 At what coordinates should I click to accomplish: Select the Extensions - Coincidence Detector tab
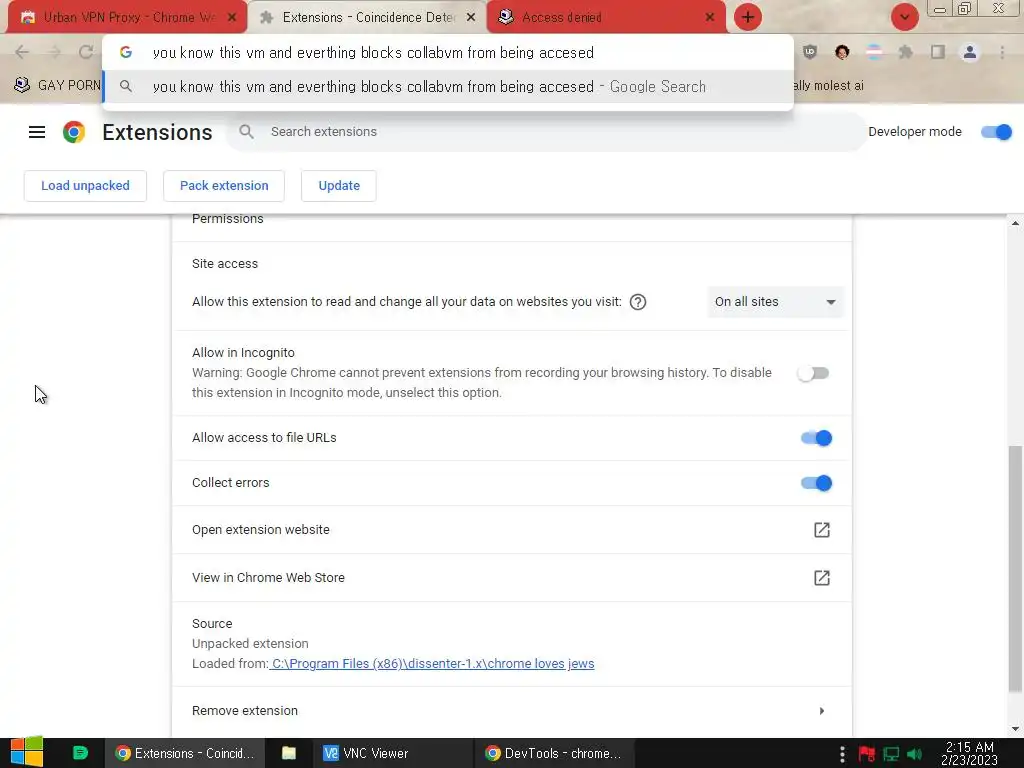[x=368, y=17]
